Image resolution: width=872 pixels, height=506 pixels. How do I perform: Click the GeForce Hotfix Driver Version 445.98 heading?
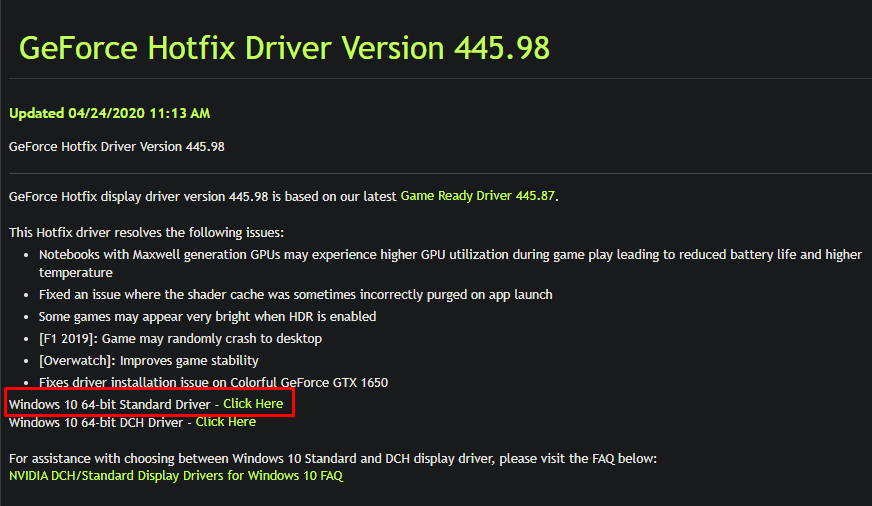click(x=284, y=48)
